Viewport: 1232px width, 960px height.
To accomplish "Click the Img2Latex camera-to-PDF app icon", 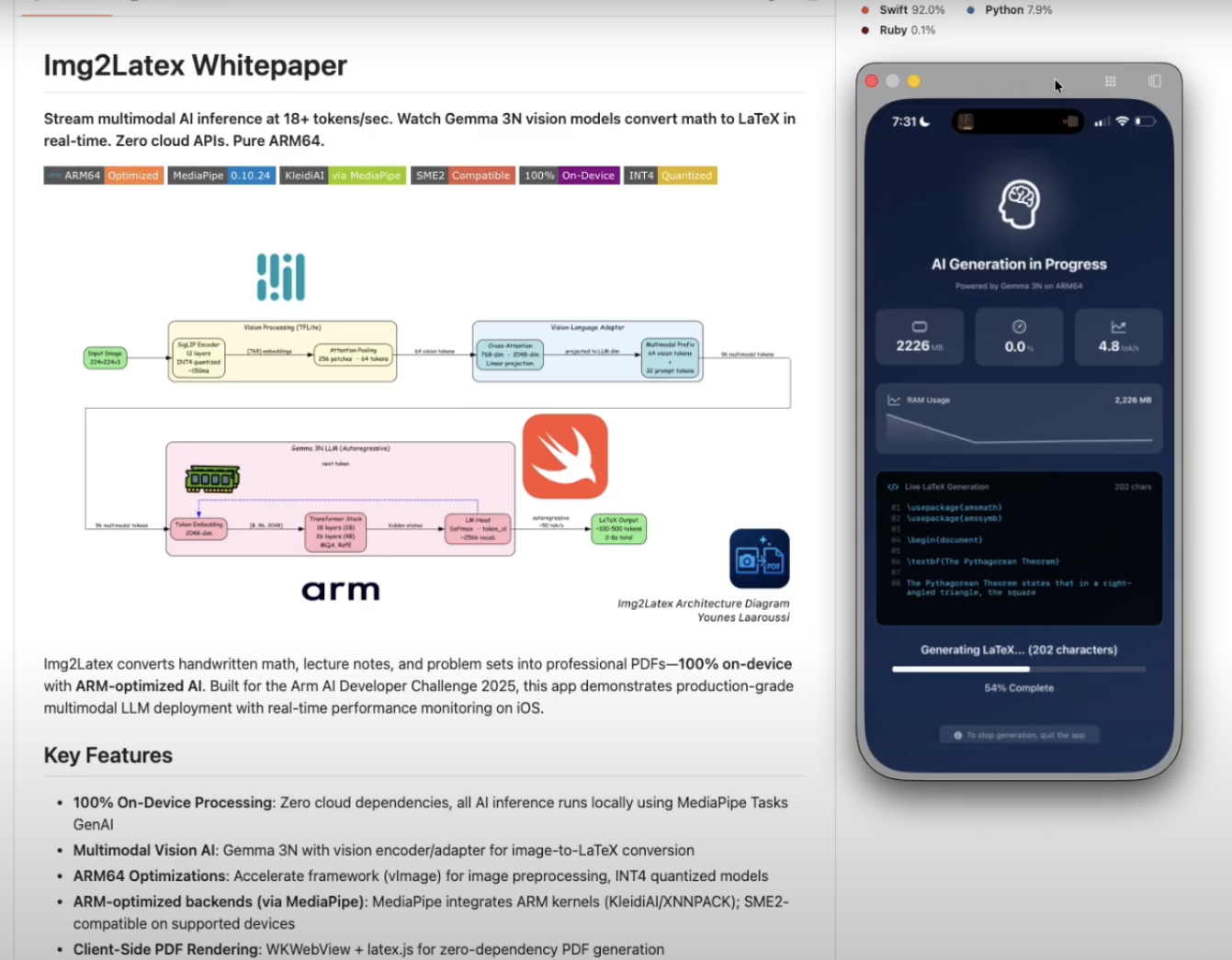I will click(760, 558).
